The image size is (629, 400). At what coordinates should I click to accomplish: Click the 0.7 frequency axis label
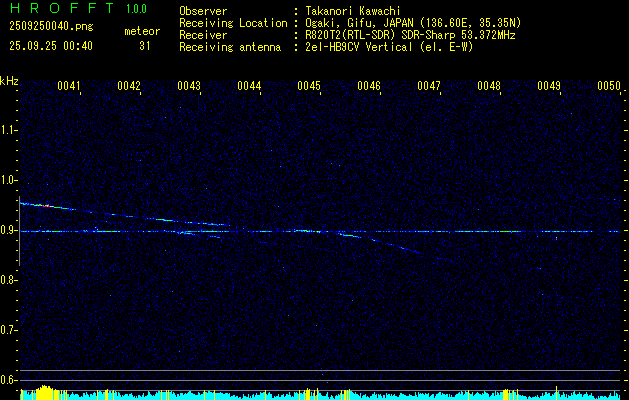[9, 330]
